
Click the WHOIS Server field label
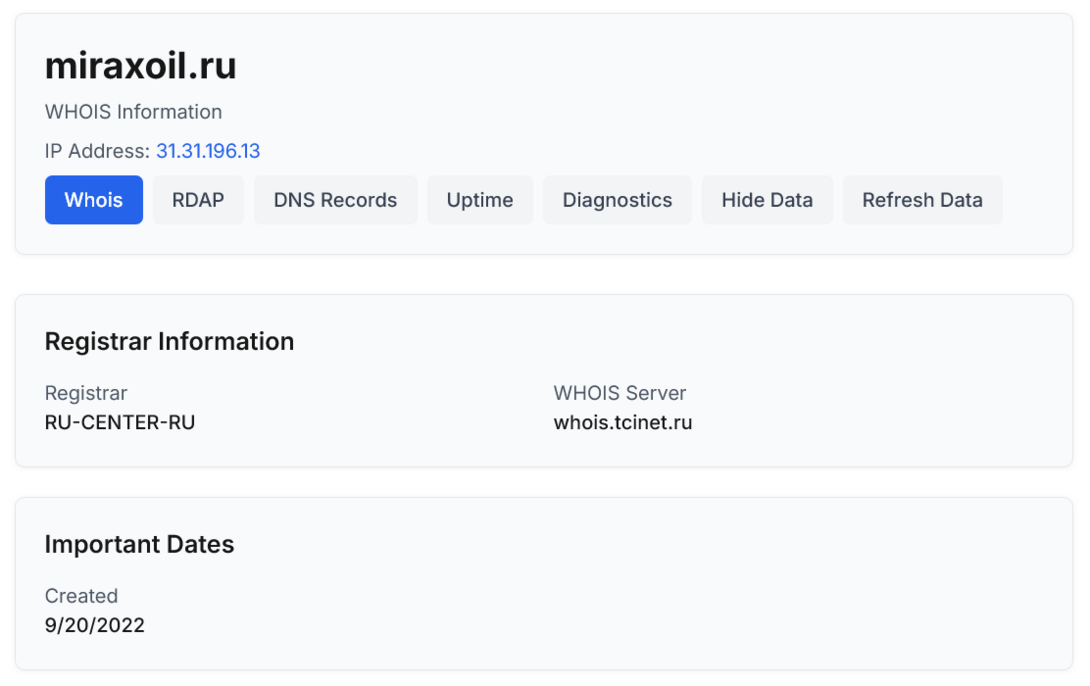pyautogui.click(x=620, y=393)
